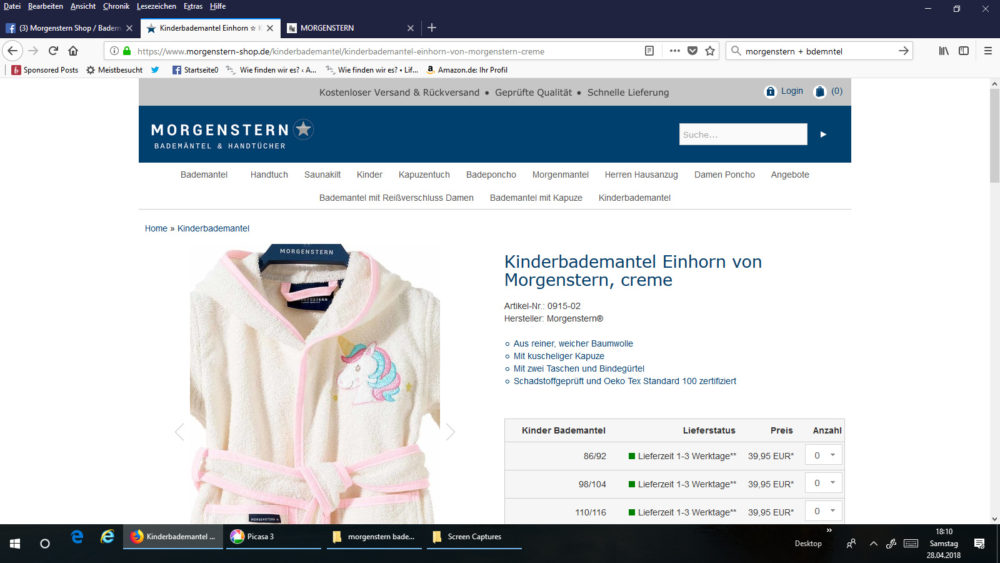Click the Twitter bookmark icon
Image resolution: width=1000 pixels, height=563 pixels.
(155, 70)
